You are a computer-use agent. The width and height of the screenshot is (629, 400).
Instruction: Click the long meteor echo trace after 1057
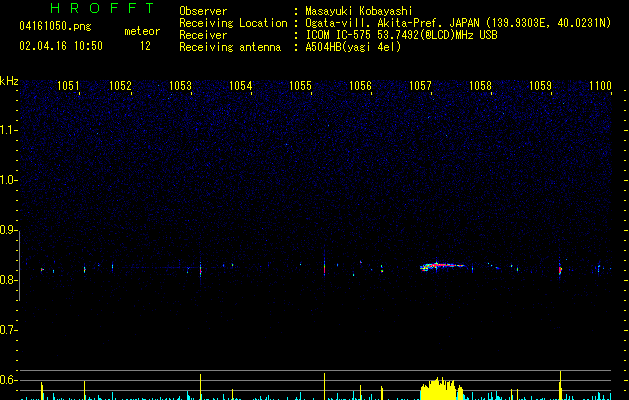point(442,266)
